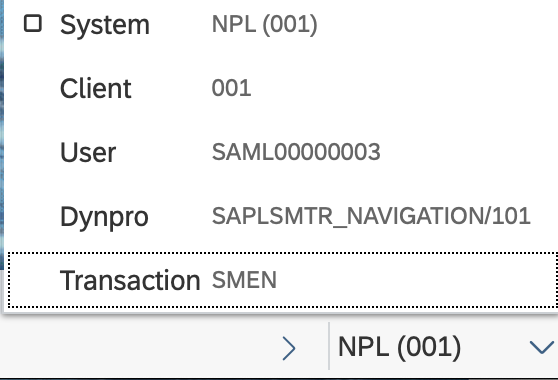Click the right chevron in status bar

click(x=289, y=348)
